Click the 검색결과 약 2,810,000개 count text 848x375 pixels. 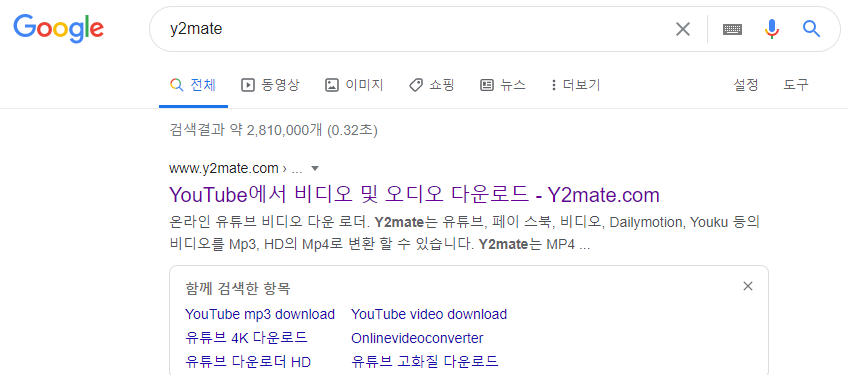pos(273,130)
